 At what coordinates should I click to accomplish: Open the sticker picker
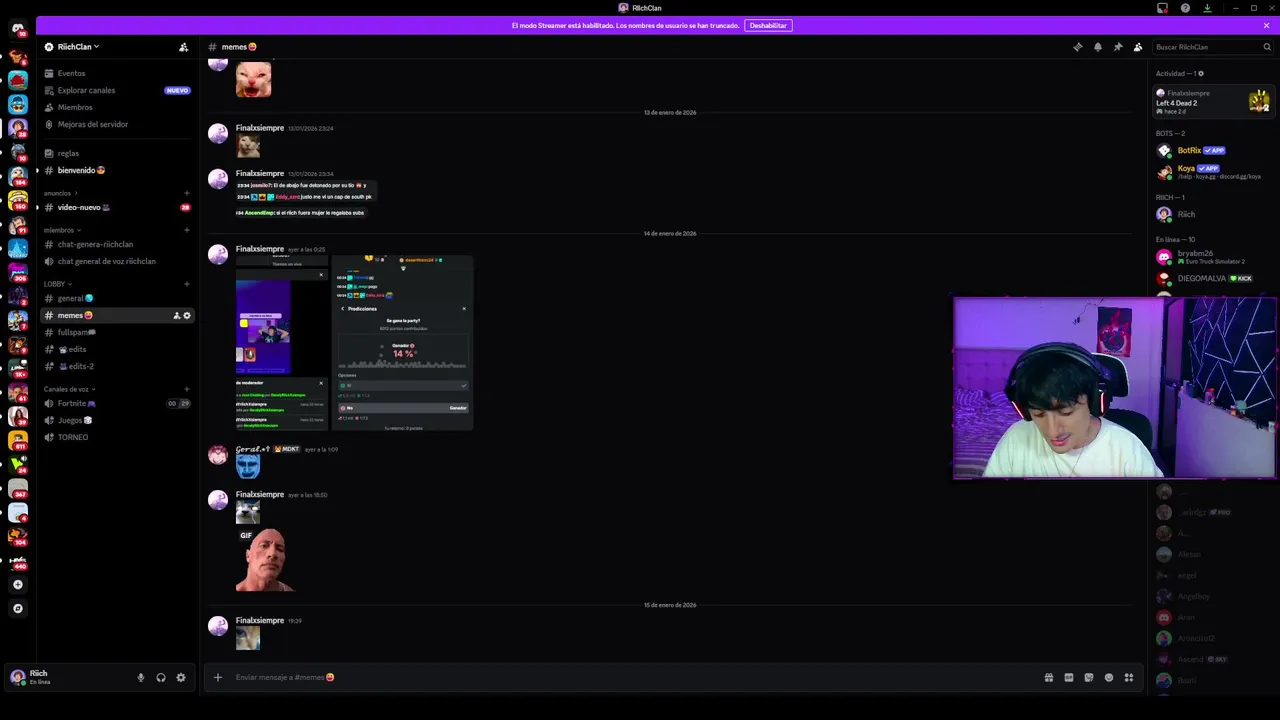(x=1089, y=677)
